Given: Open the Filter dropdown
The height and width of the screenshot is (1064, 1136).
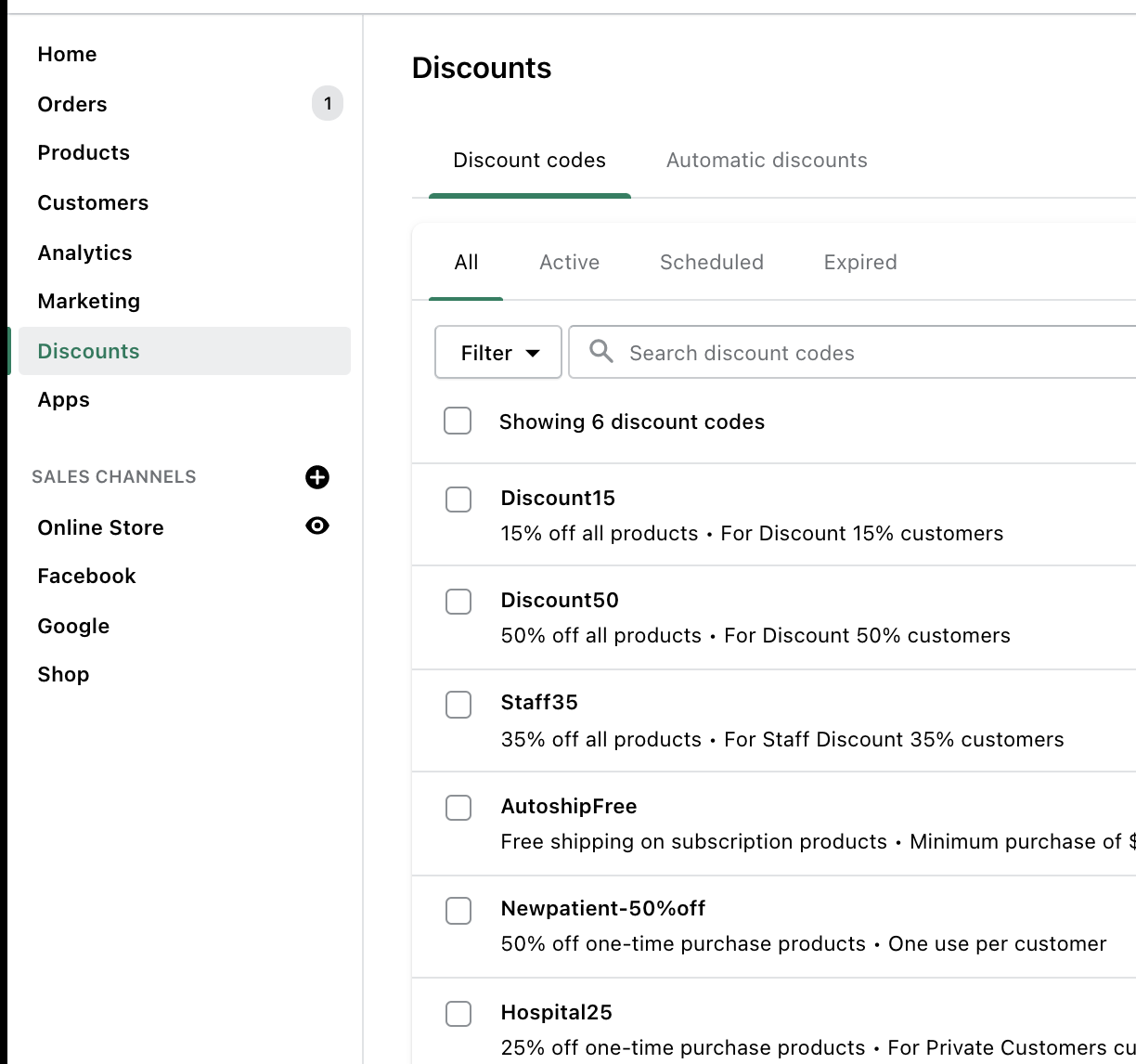Looking at the screenshot, I should click(498, 353).
